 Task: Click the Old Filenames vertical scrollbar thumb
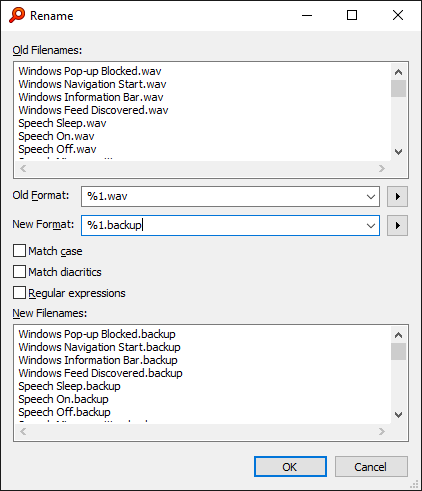(x=398, y=88)
